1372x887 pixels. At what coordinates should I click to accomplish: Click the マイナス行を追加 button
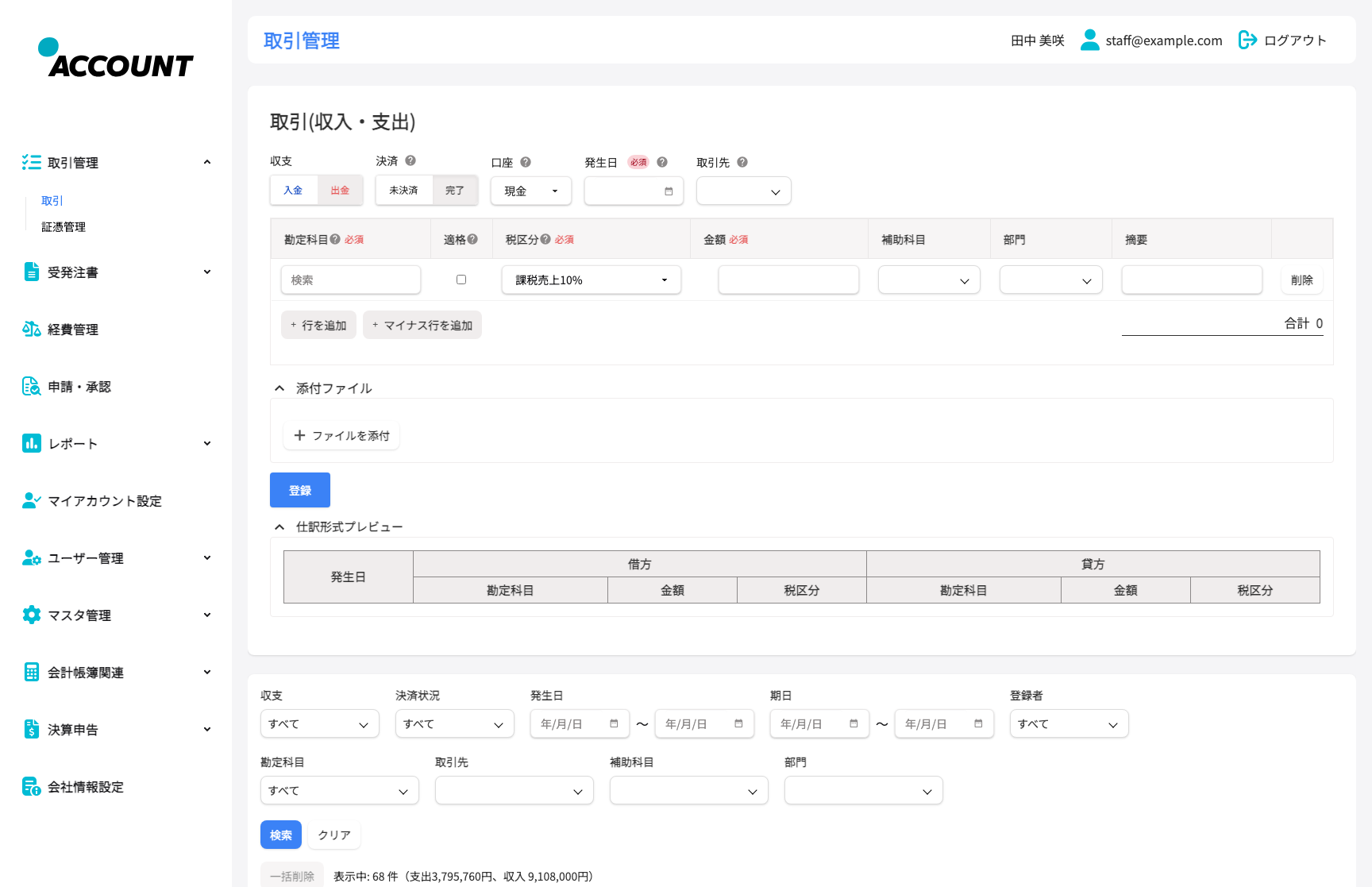pyautogui.click(x=422, y=325)
